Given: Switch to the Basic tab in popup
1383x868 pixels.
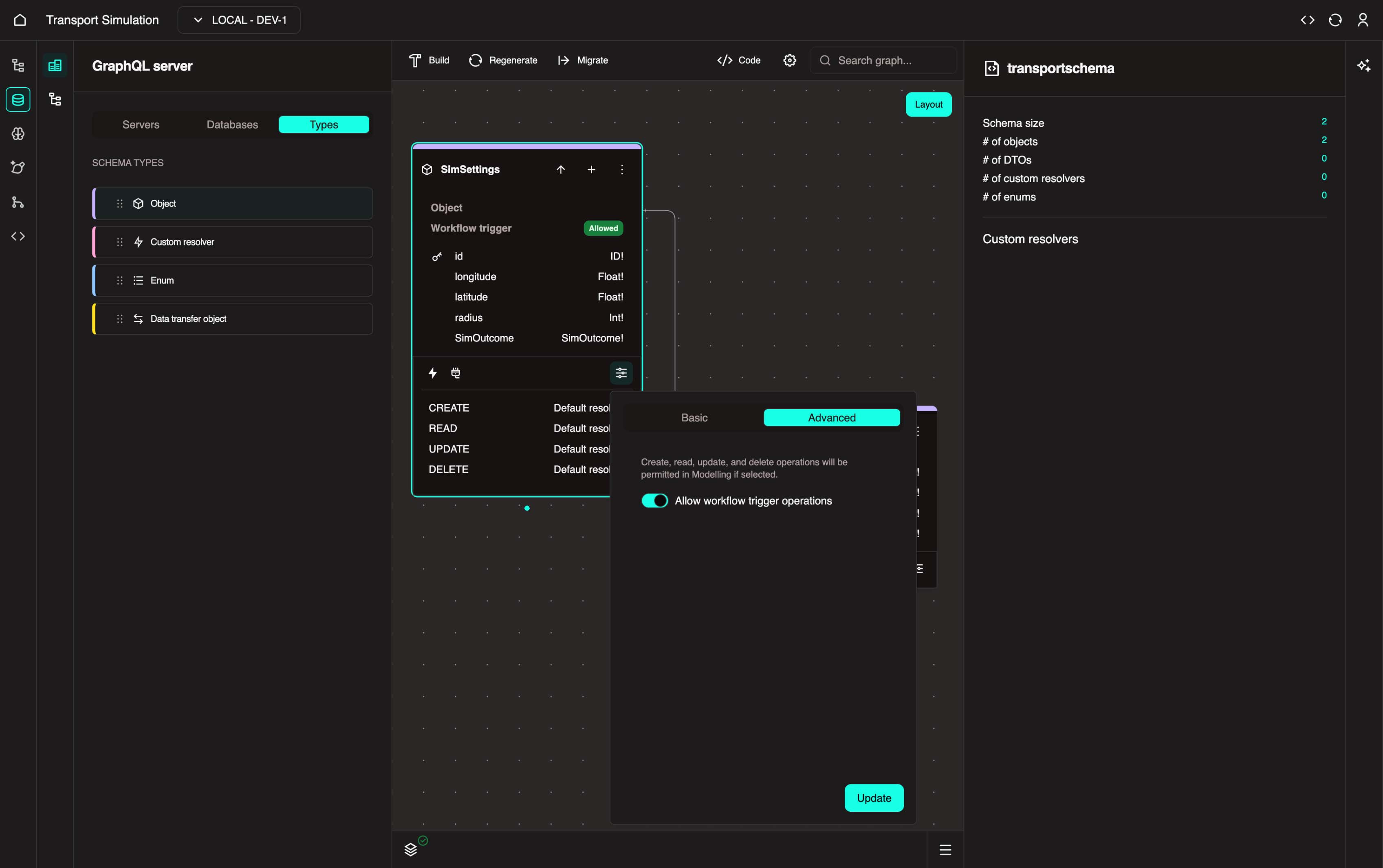Looking at the screenshot, I should pos(694,418).
